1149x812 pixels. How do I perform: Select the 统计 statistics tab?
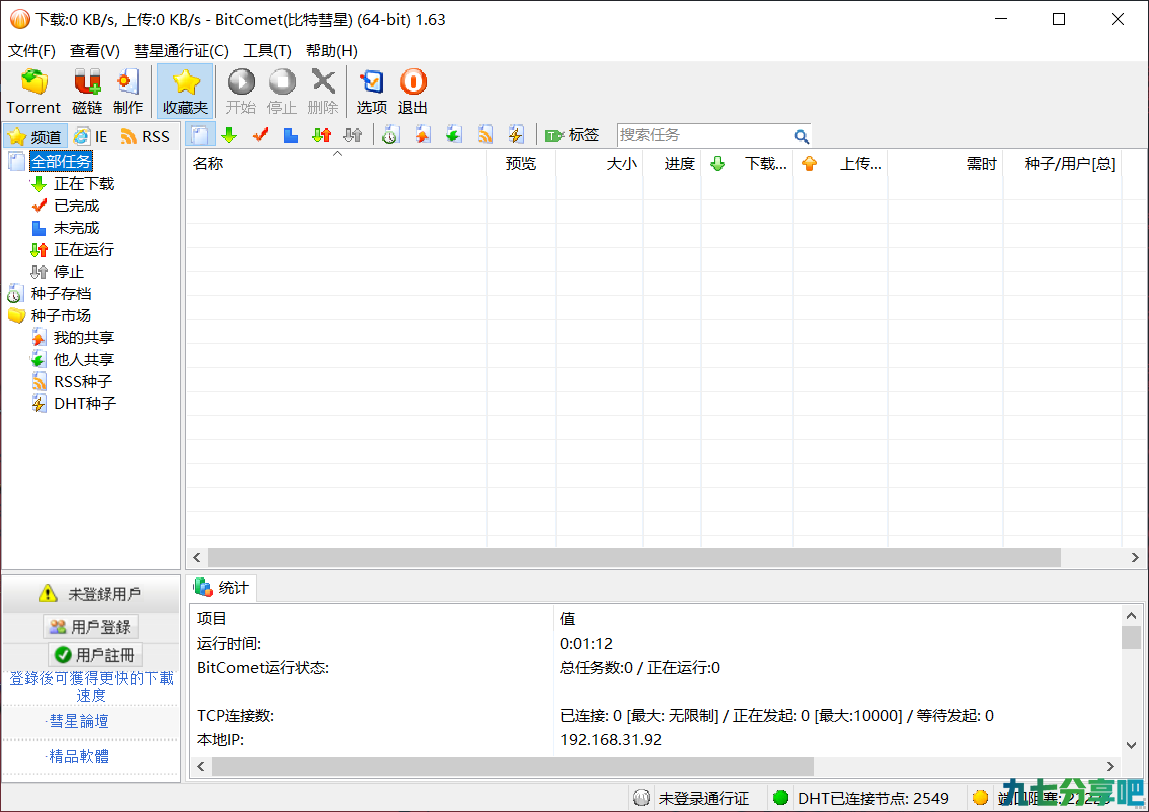click(x=222, y=588)
